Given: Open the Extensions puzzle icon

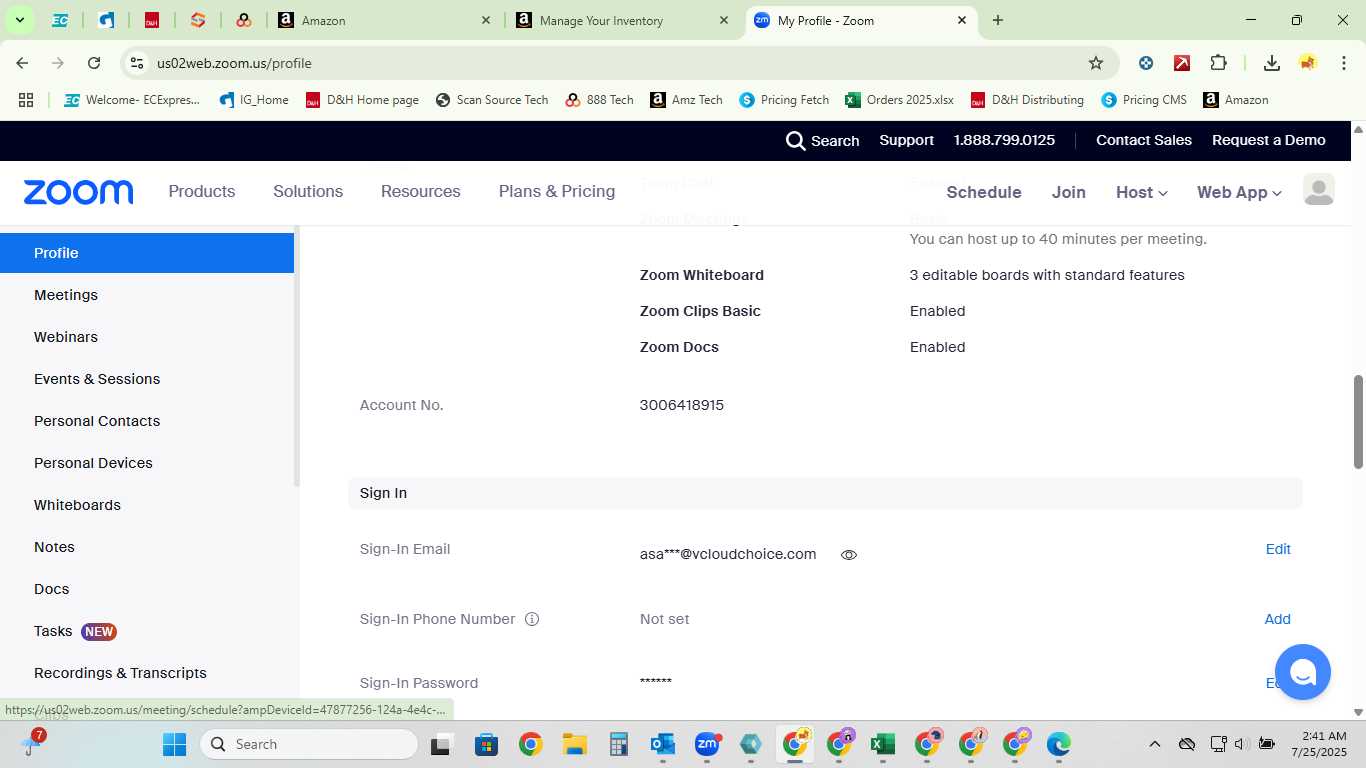Looking at the screenshot, I should click(x=1218, y=63).
